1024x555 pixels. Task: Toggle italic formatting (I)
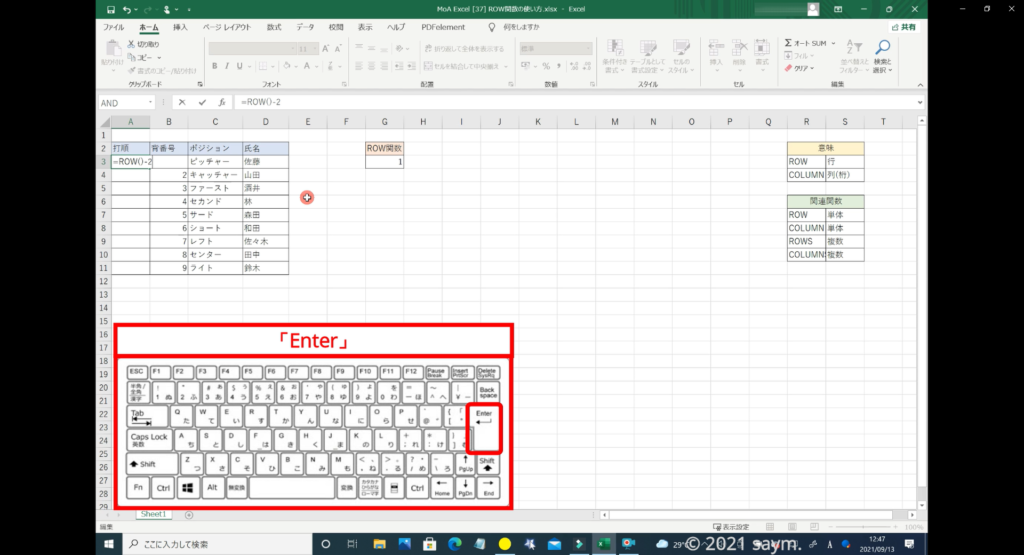pyautogui.click(x=227, y=66)
